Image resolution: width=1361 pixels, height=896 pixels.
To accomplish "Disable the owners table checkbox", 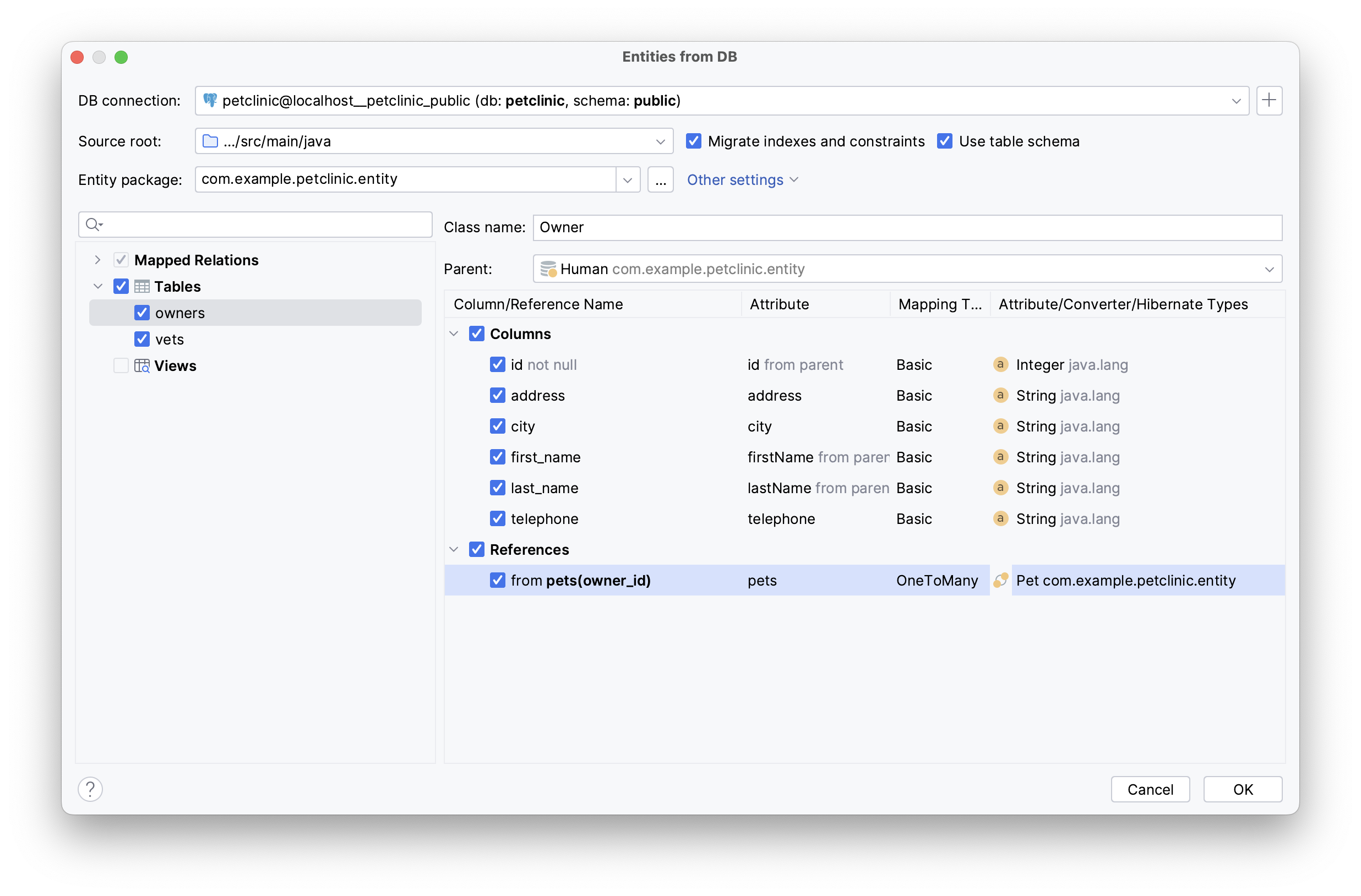I will click(x=142, y=312).
